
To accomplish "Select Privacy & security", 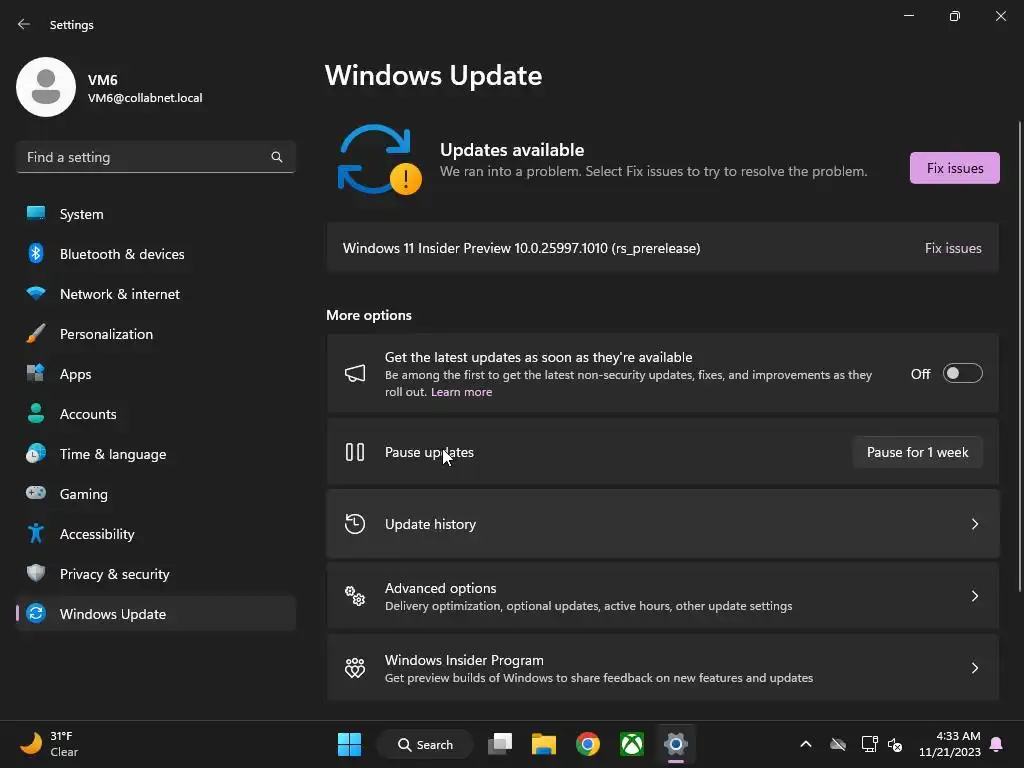I will pos(155,573).
